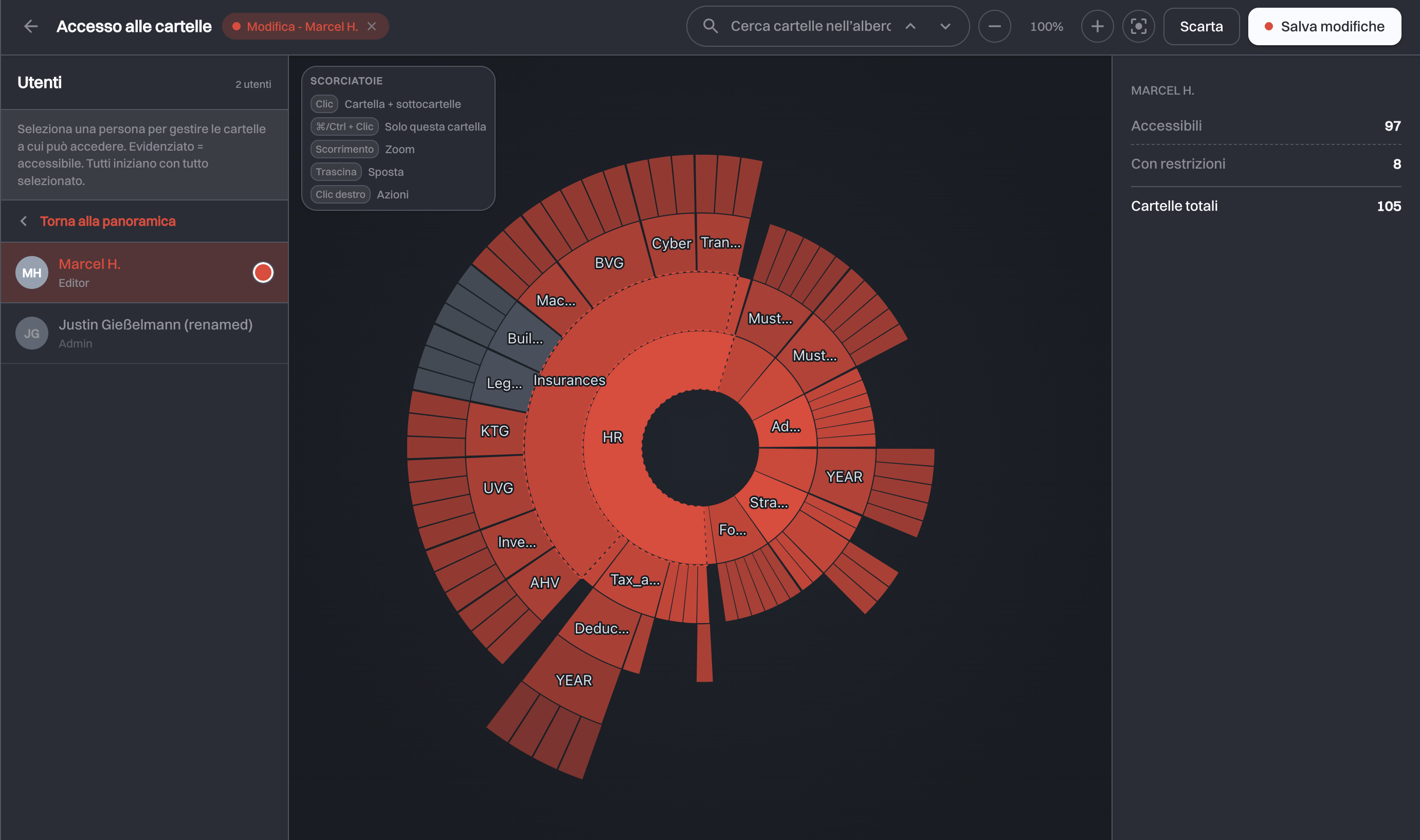This screenshot has height=840, width=1420.
Task: Toggle the Inve... folder segment
Action: pyautogui.click(x=517, y=542)
